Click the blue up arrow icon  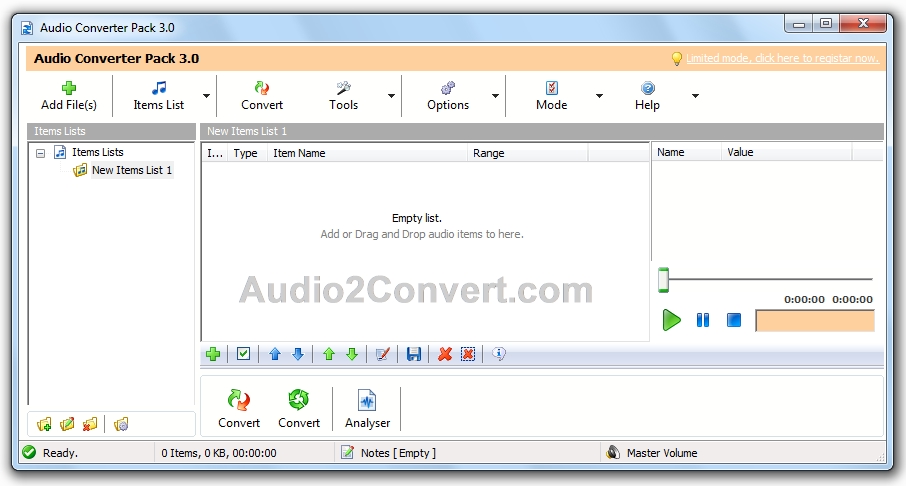[275, 354]
